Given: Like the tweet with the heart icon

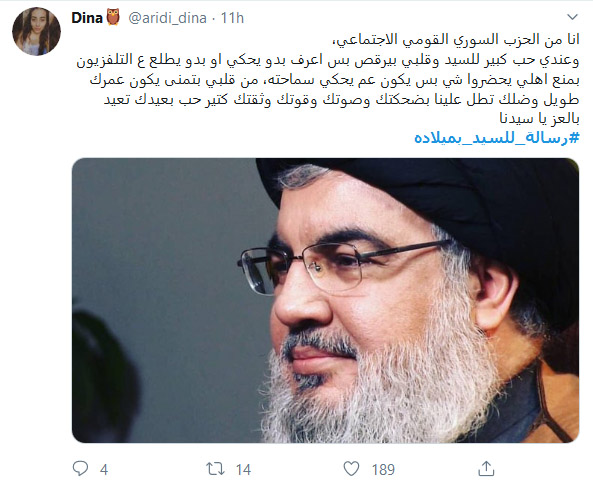Looking at the screenshot, I should coord(351,469).
